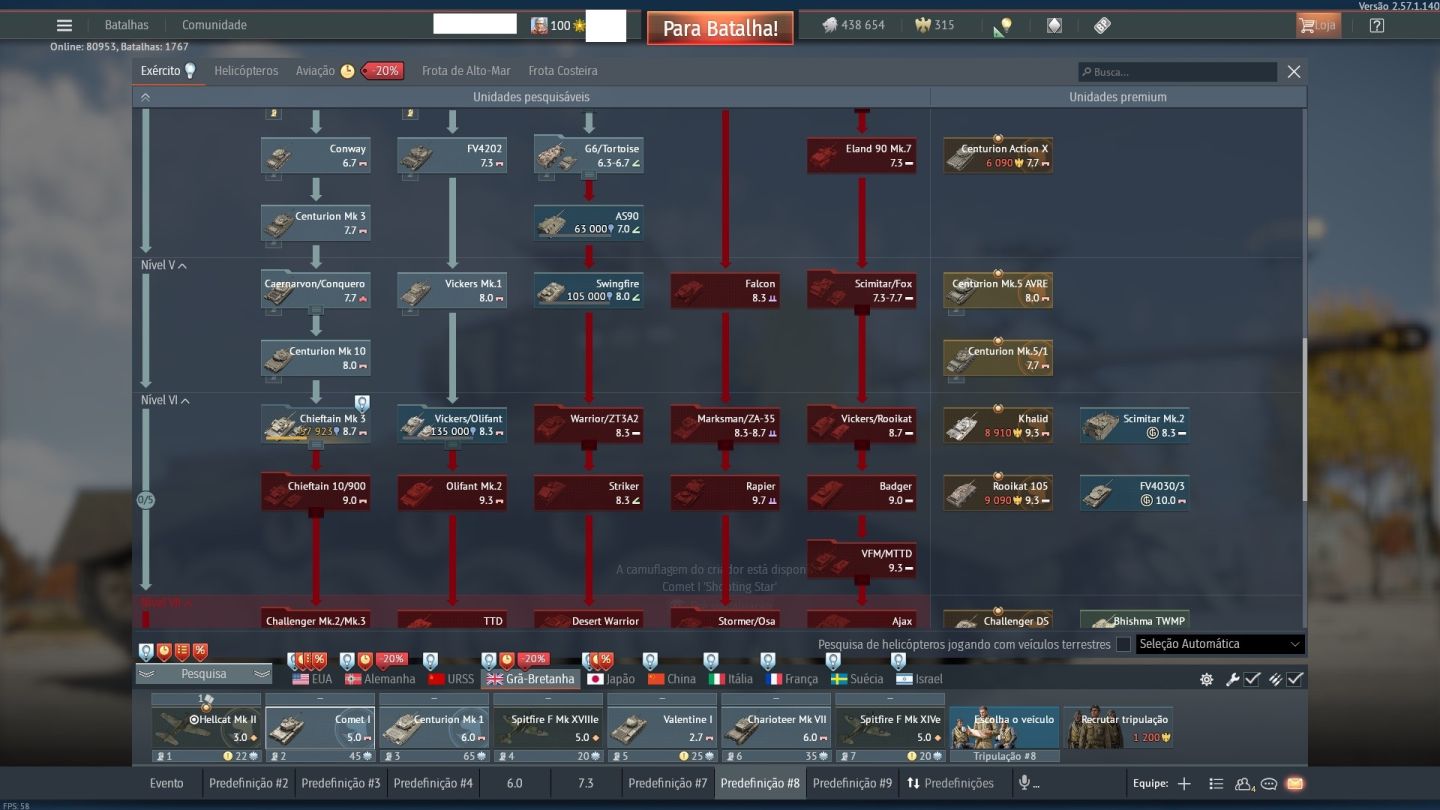Select the Khalid premium vehicle card
This screenshot has height=810, width=1440.
coord(998,425)
